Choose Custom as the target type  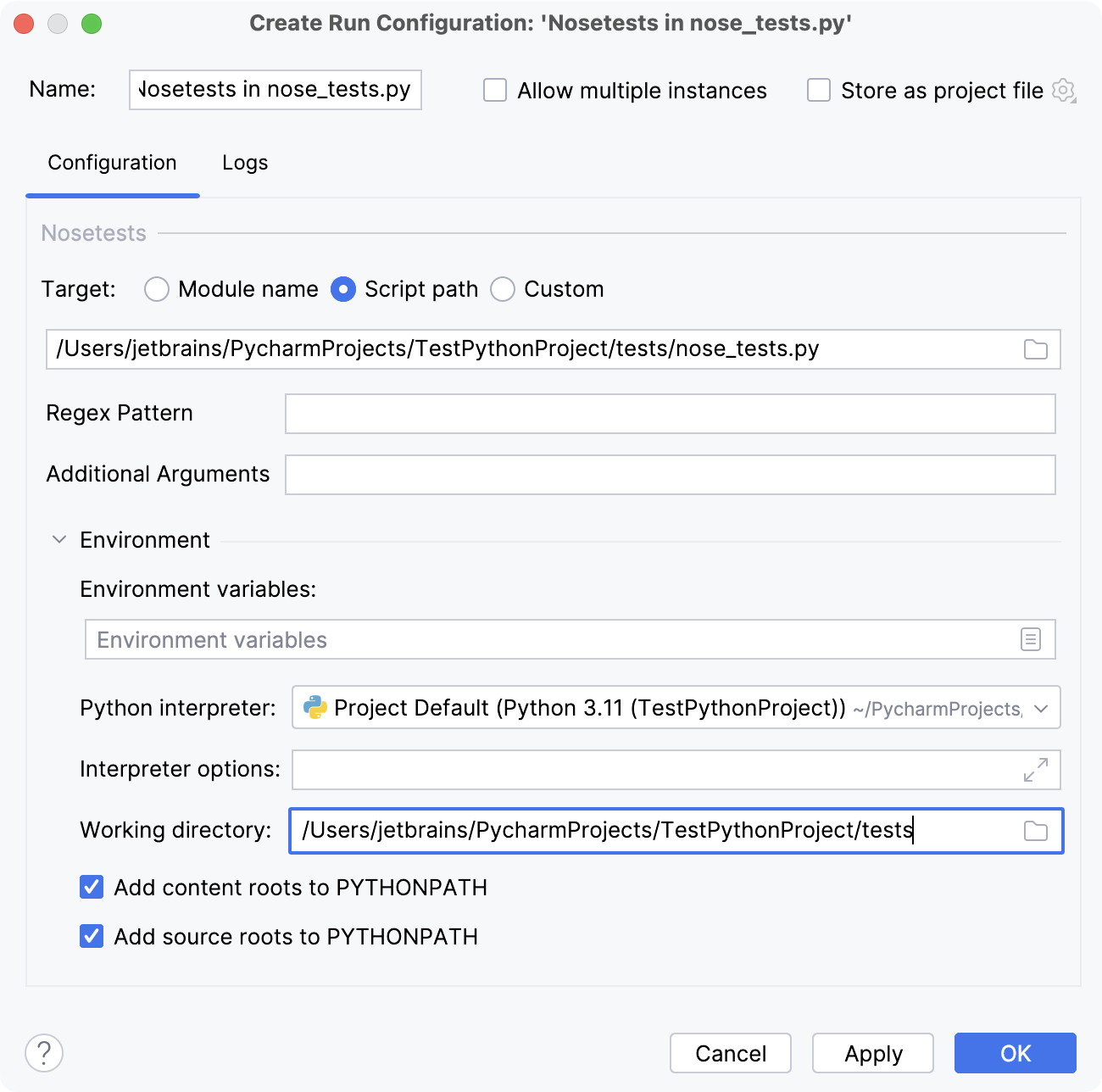pyautogui.click(x=503, y=289)
